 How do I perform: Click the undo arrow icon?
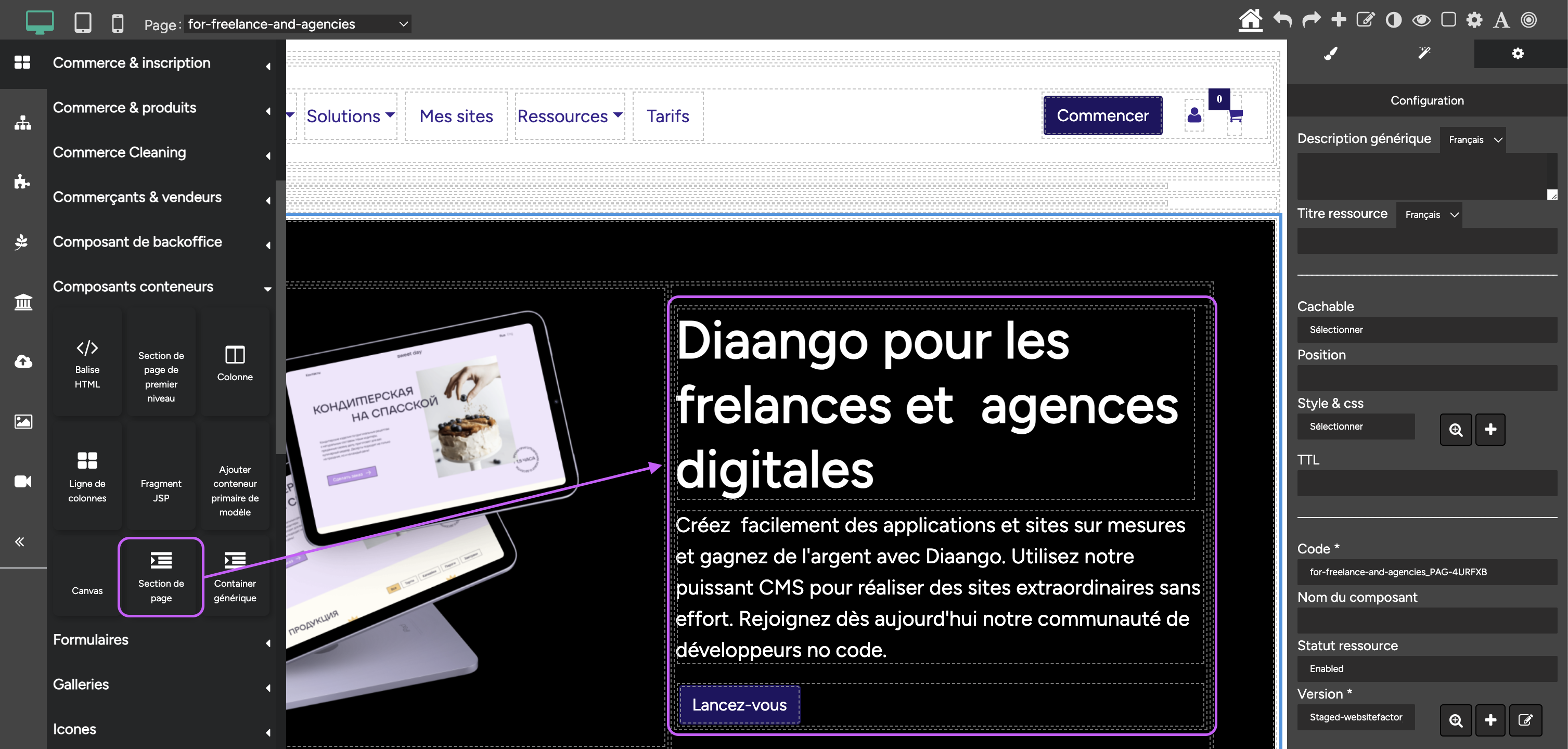[x=1282, y=20]
